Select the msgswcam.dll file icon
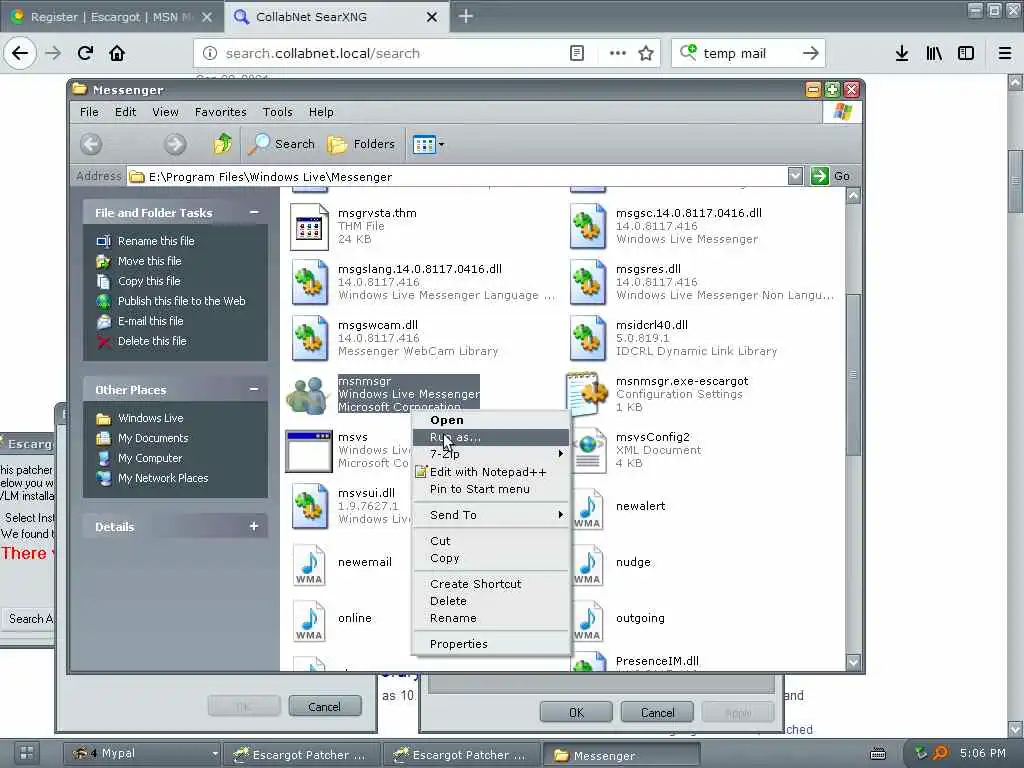Image resolution: width=1024 pixels, height=768 pixels. tap(309, 338)
